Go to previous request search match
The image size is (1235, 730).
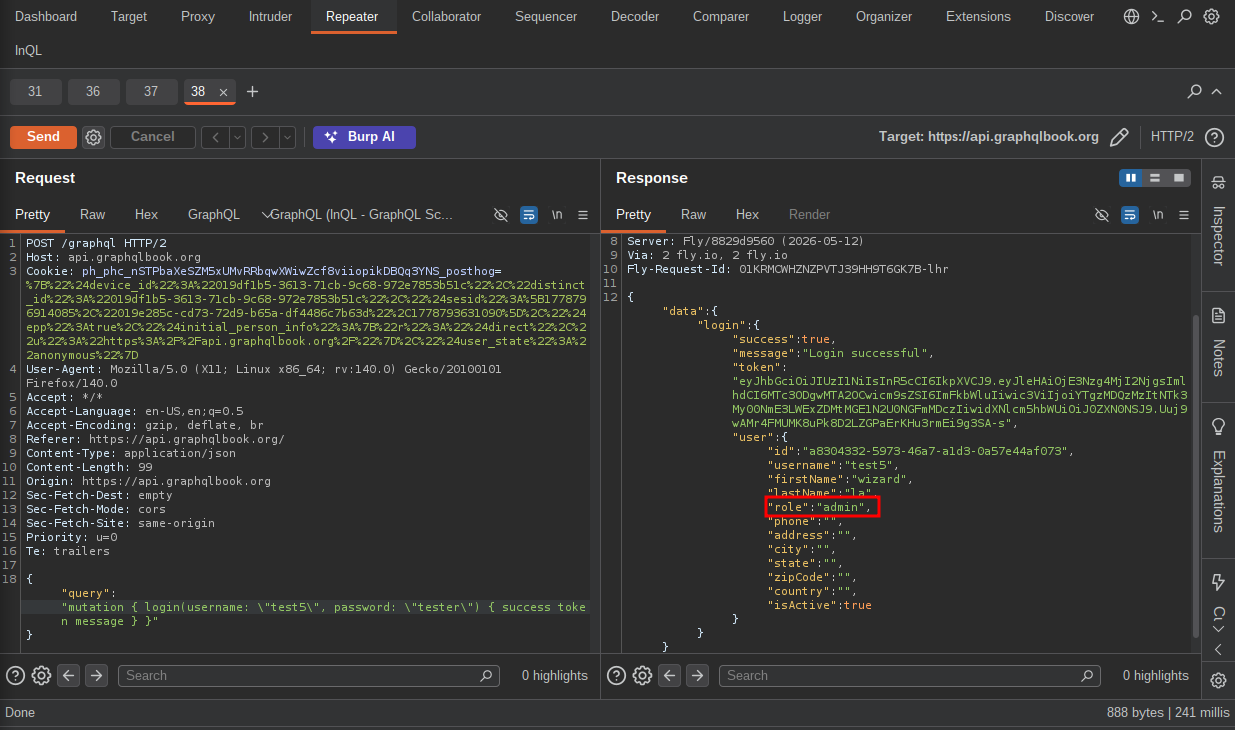[x=69, y=675]
